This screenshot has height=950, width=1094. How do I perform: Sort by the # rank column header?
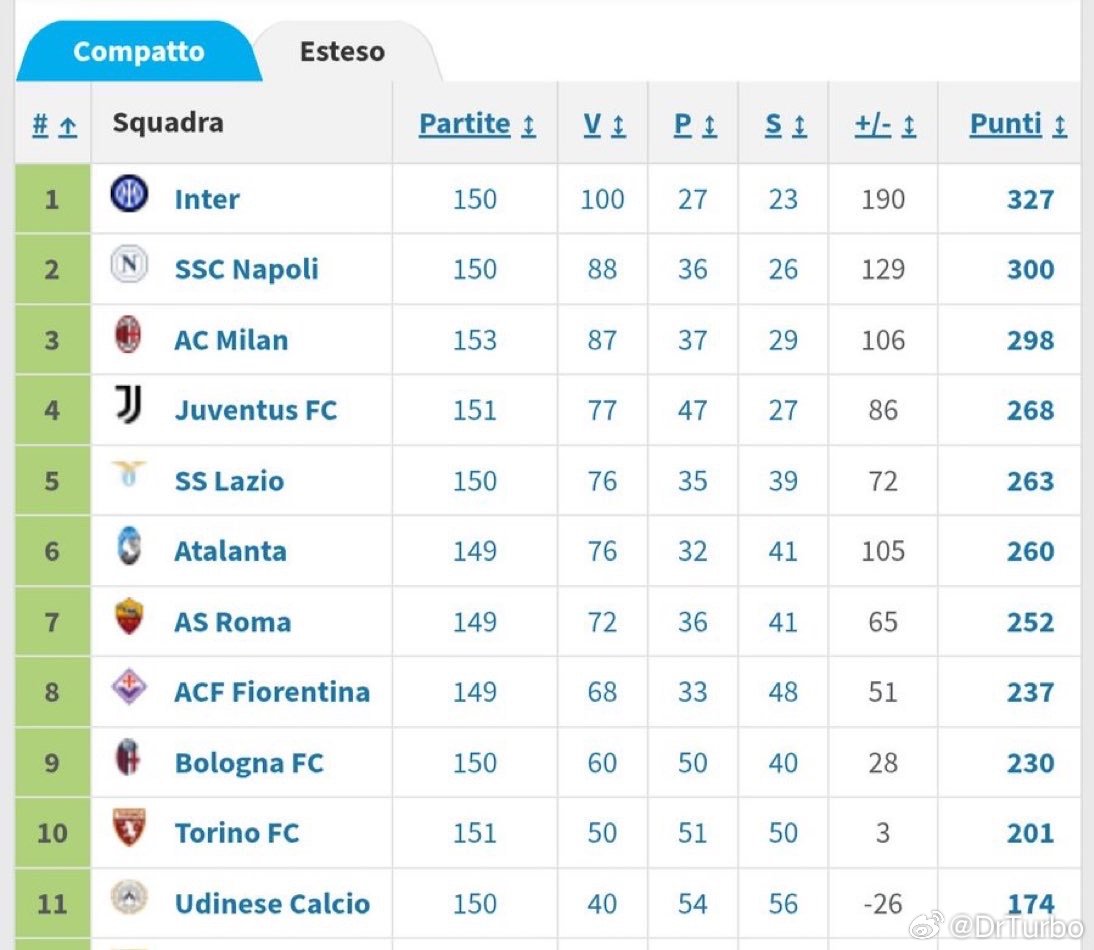coord(54,126)
